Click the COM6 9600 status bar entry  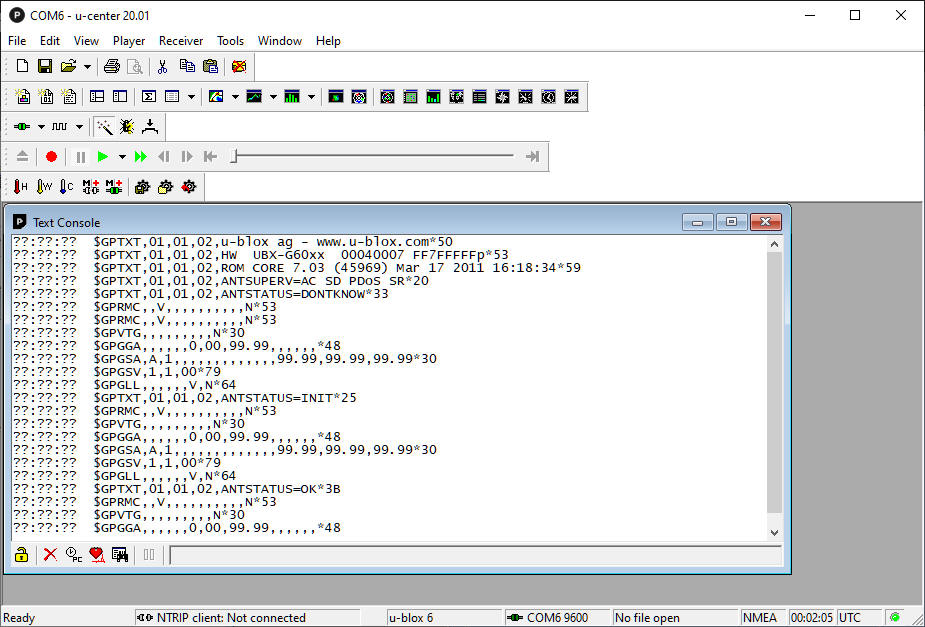coord(557,618)
